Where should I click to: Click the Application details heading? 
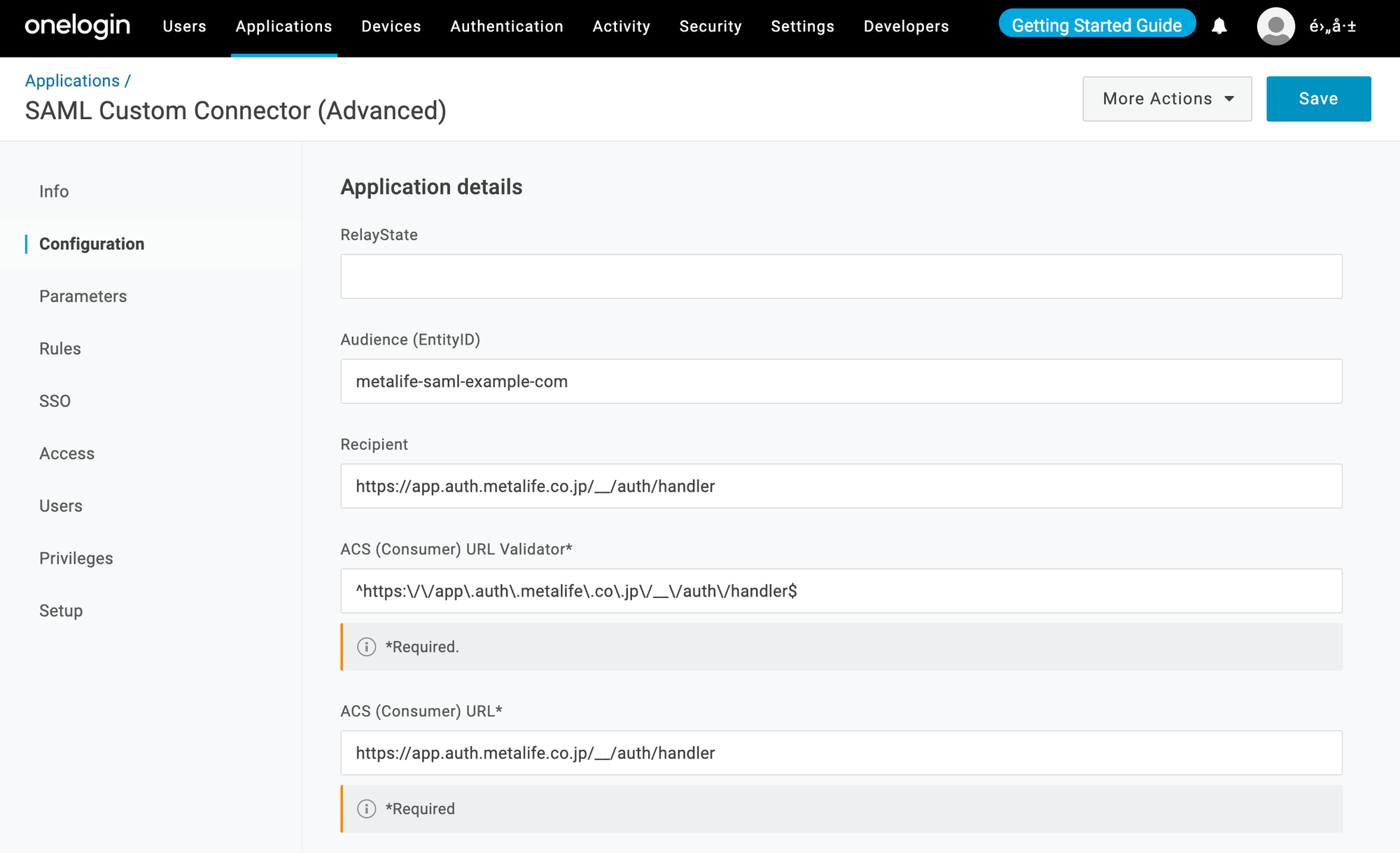[431, 187]
